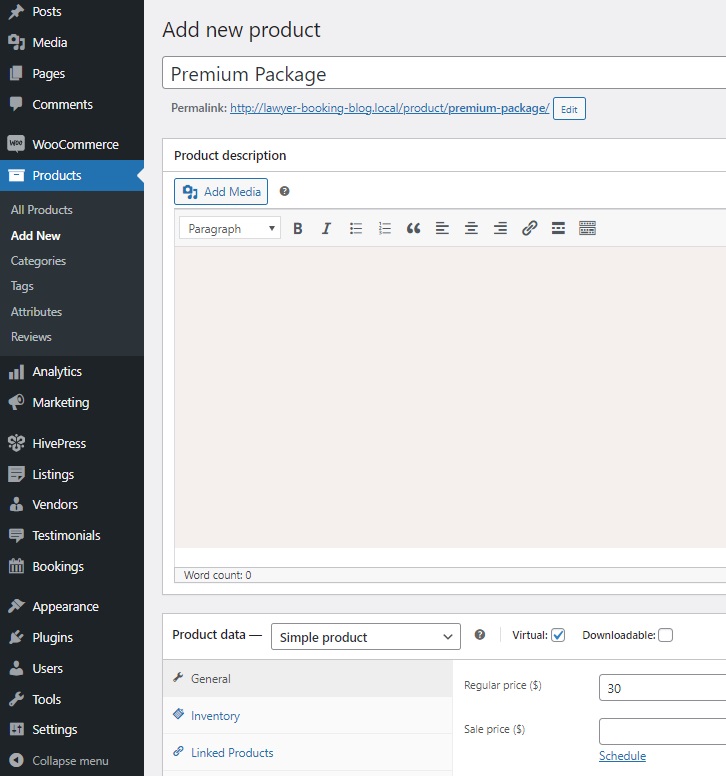Click the Bookings calendar icon
726x776 pixels.
[x=16, y=566]
